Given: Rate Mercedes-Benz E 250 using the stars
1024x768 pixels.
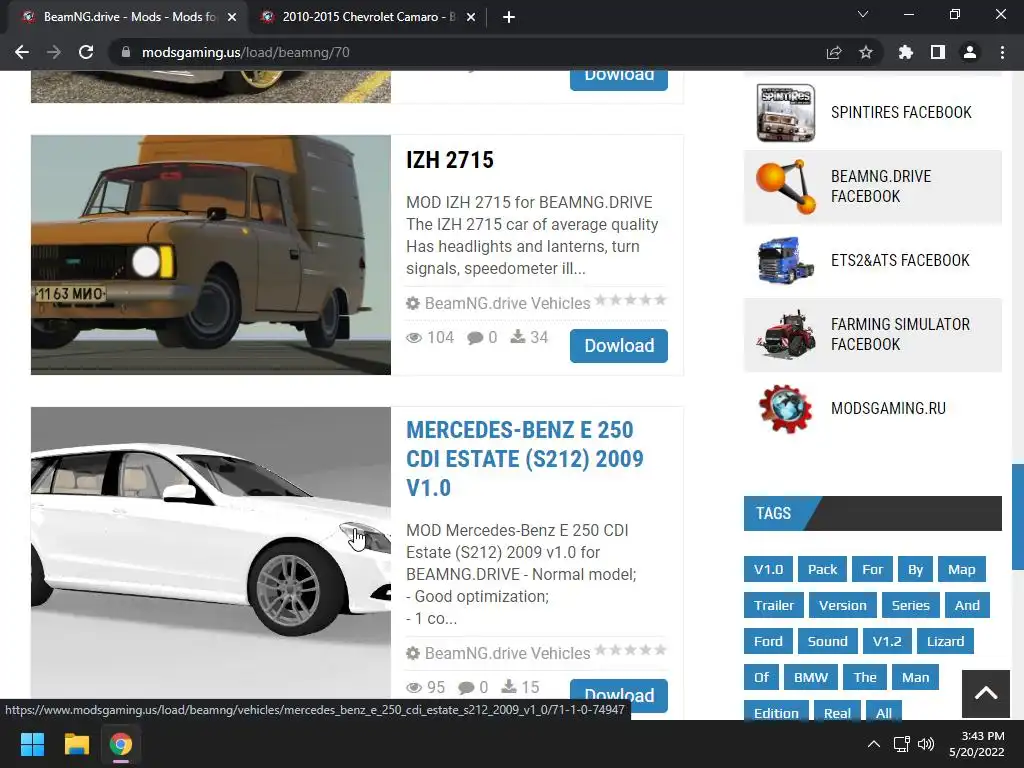Looking at the screenshot, I should 630,650.
